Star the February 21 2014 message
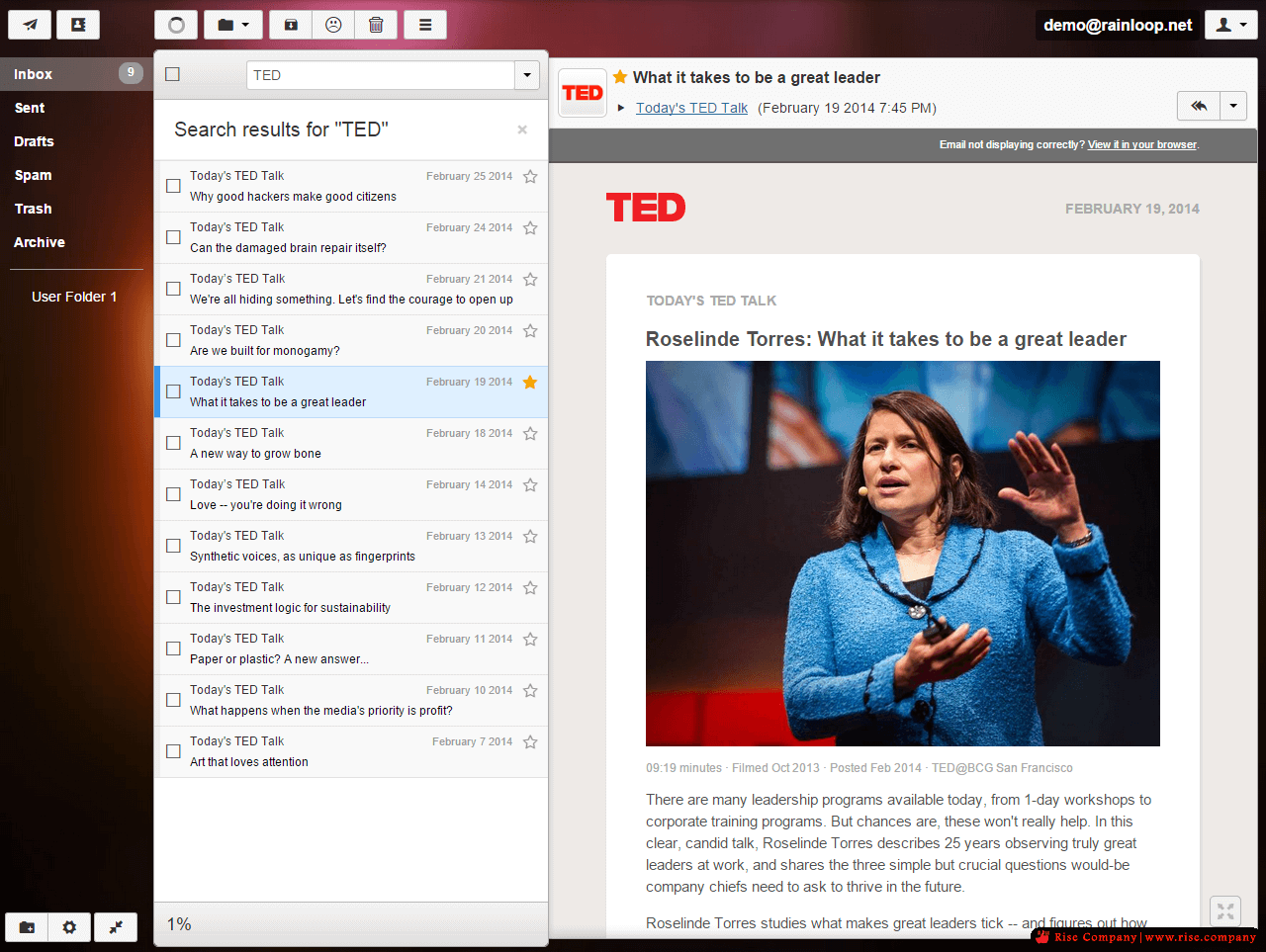This screenshot has width=1266, height=952. point(530,279)
